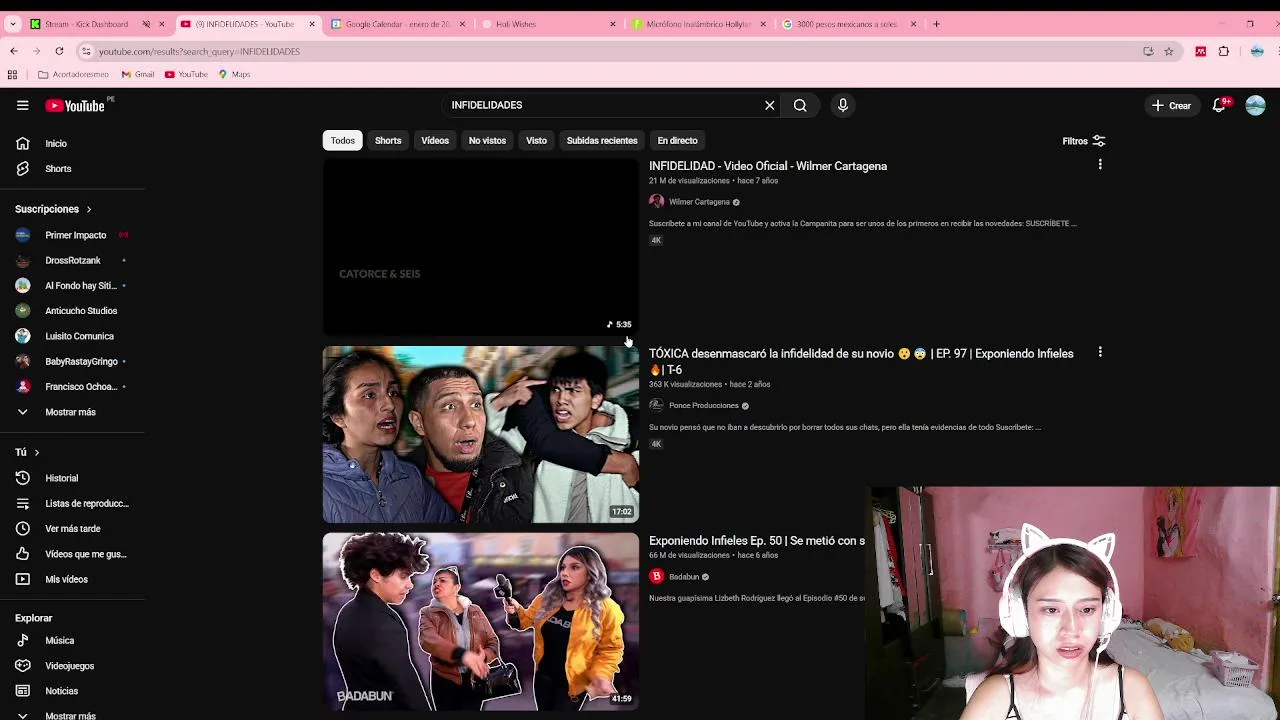The height and width of the screenshot is (720, 1280).
Task: Select the En directo filter chip
Action: (x=677, y=141)
